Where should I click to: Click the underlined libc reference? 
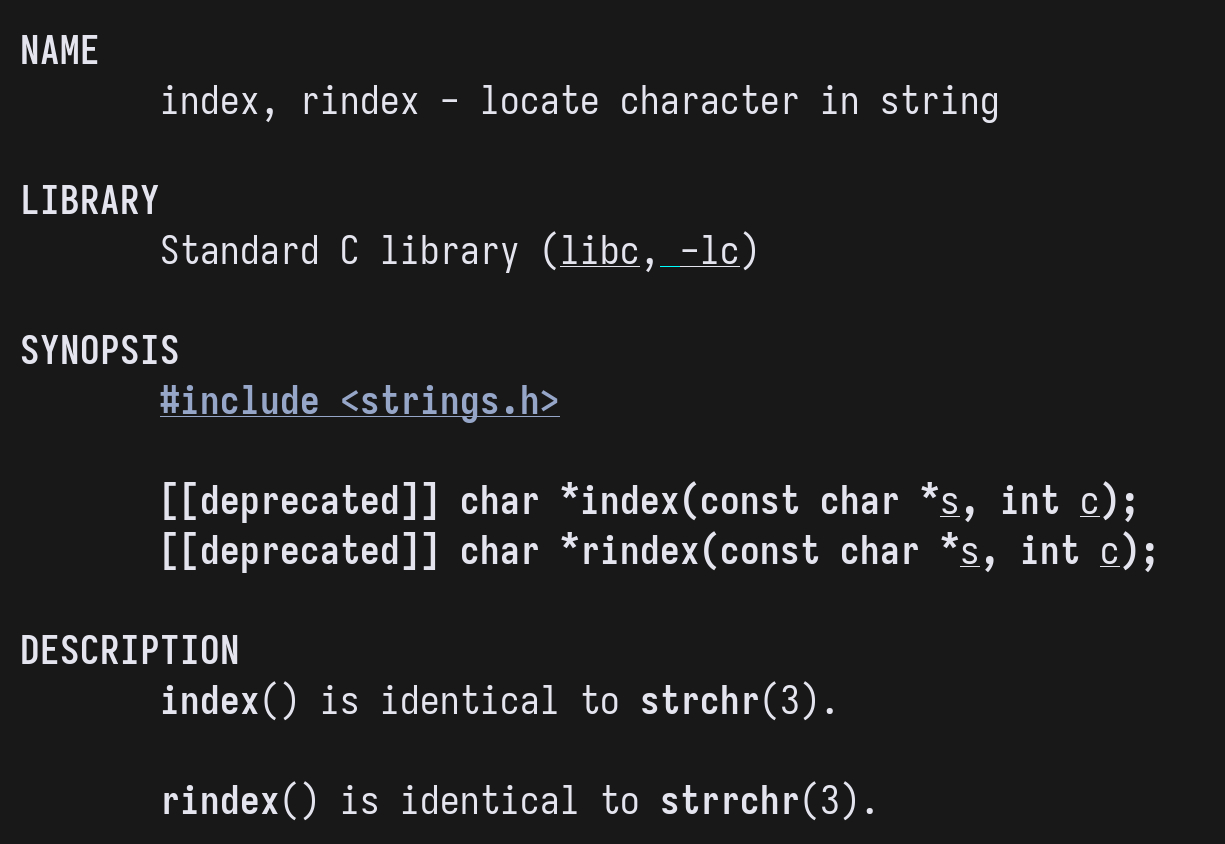tap(599, 251)
